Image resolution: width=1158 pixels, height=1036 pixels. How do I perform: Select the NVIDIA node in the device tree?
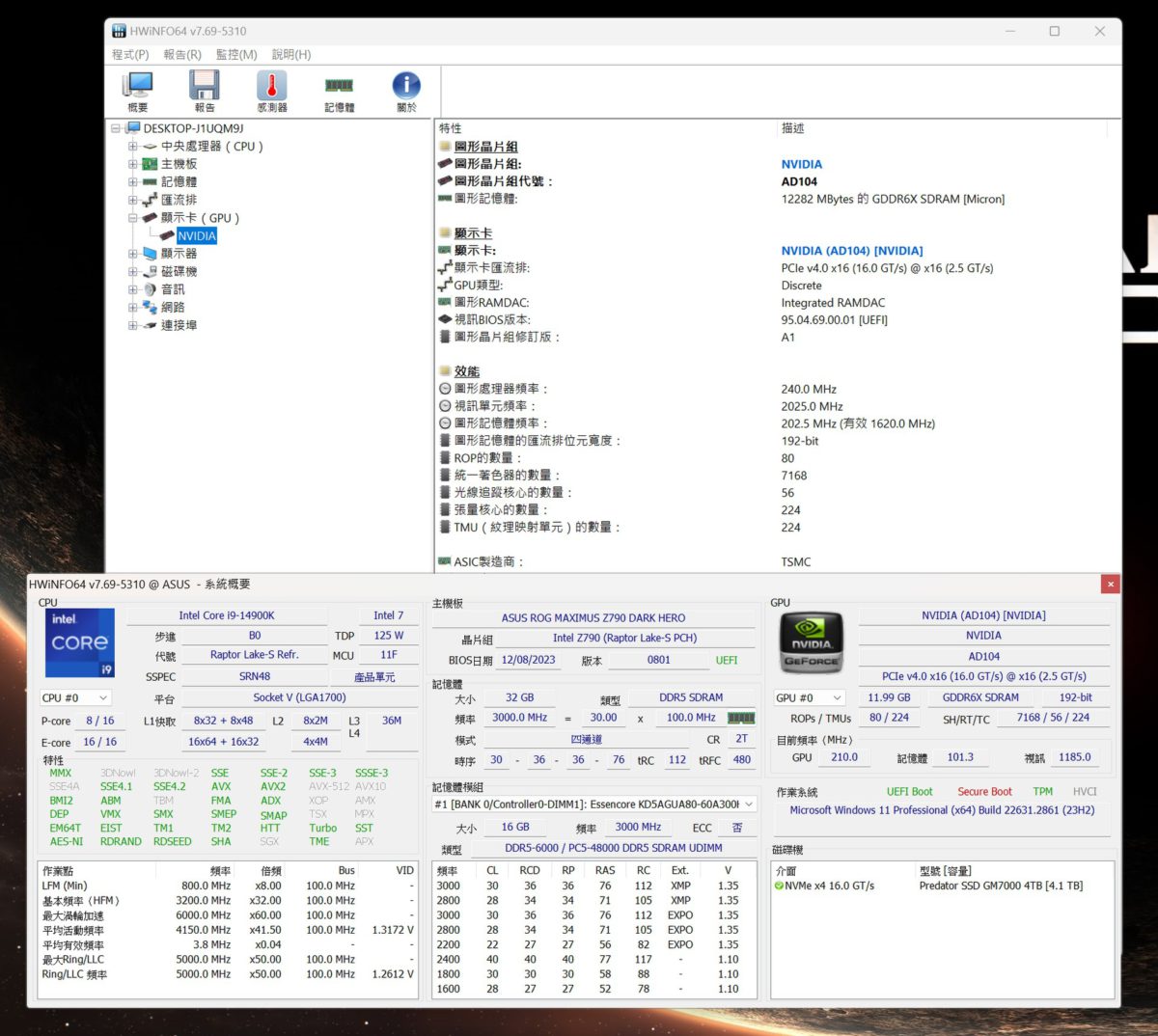click(x=197, y=235)
